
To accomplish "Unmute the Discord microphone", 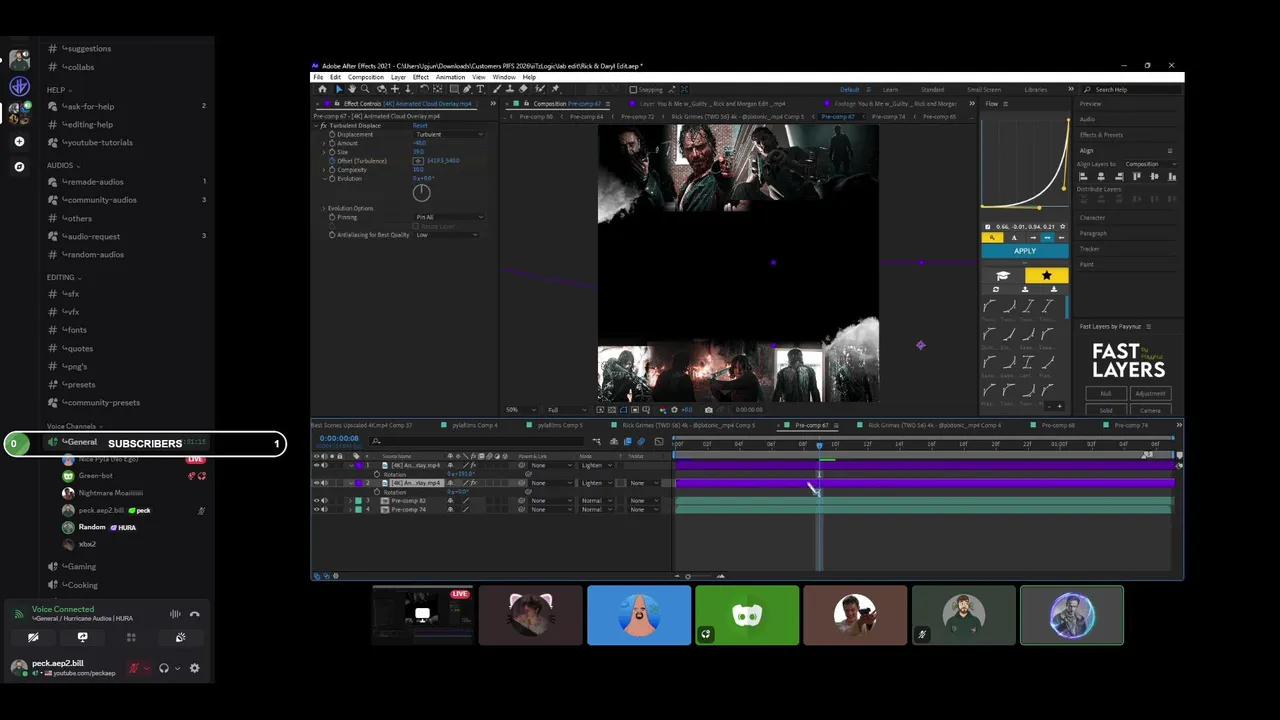I will point(134,668).
